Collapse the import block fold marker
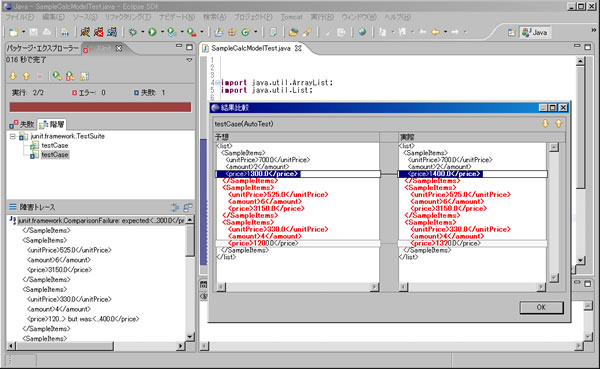Image resolution: width=600 pixels, height=369 pixels. (x=217, y=83)
